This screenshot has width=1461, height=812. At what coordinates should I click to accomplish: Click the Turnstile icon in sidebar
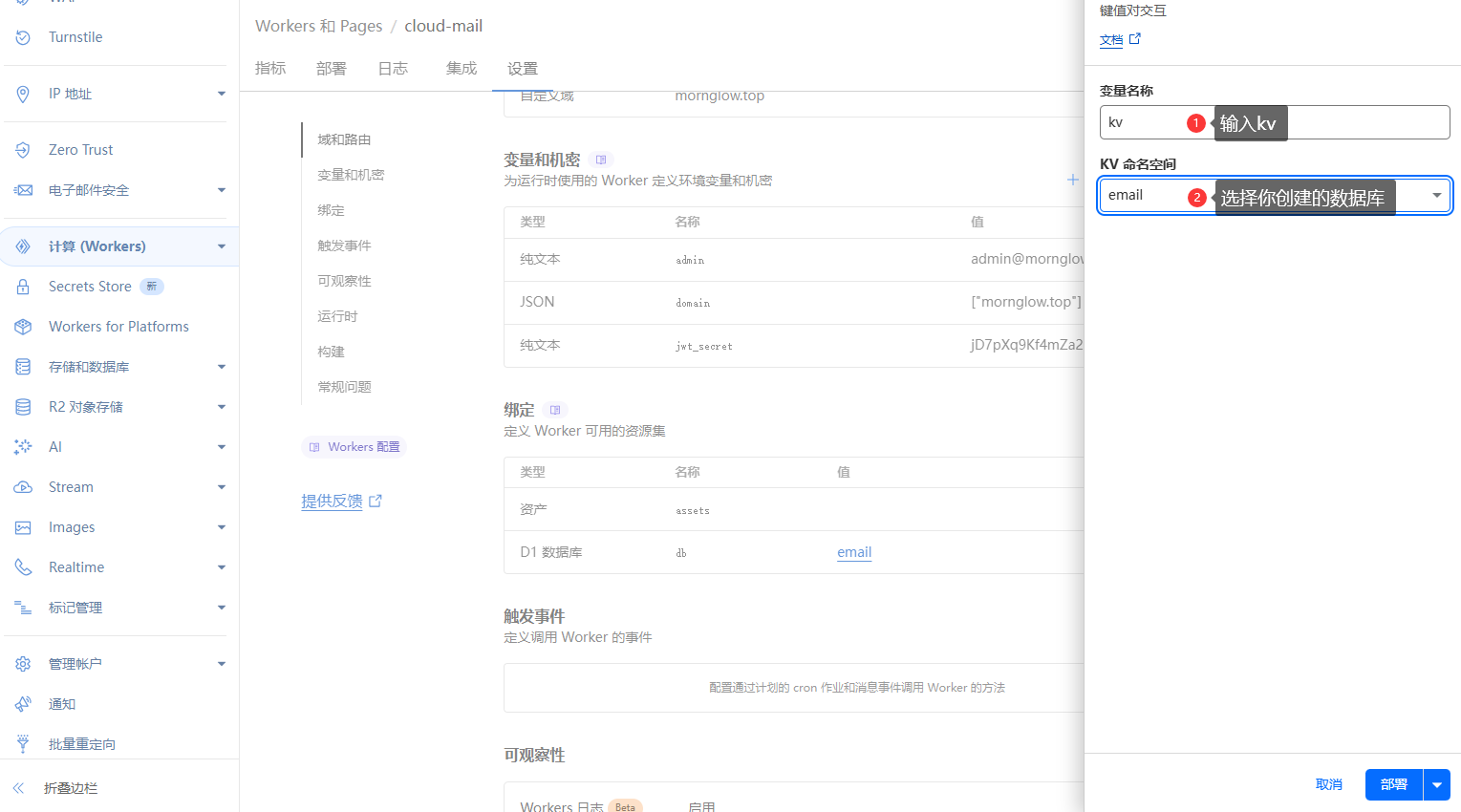(x=23, y=37)
